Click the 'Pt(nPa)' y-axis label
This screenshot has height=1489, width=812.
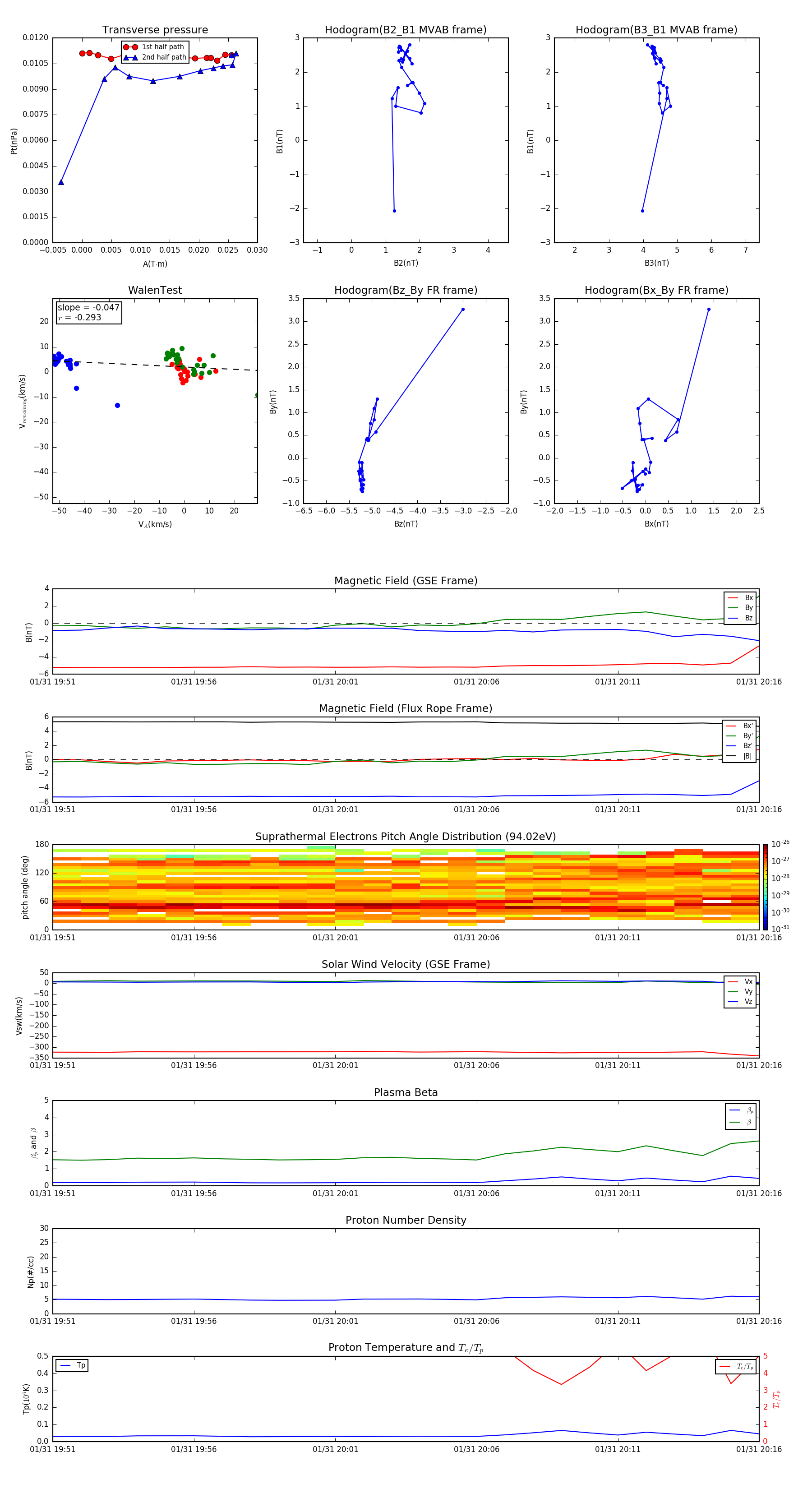14,140
